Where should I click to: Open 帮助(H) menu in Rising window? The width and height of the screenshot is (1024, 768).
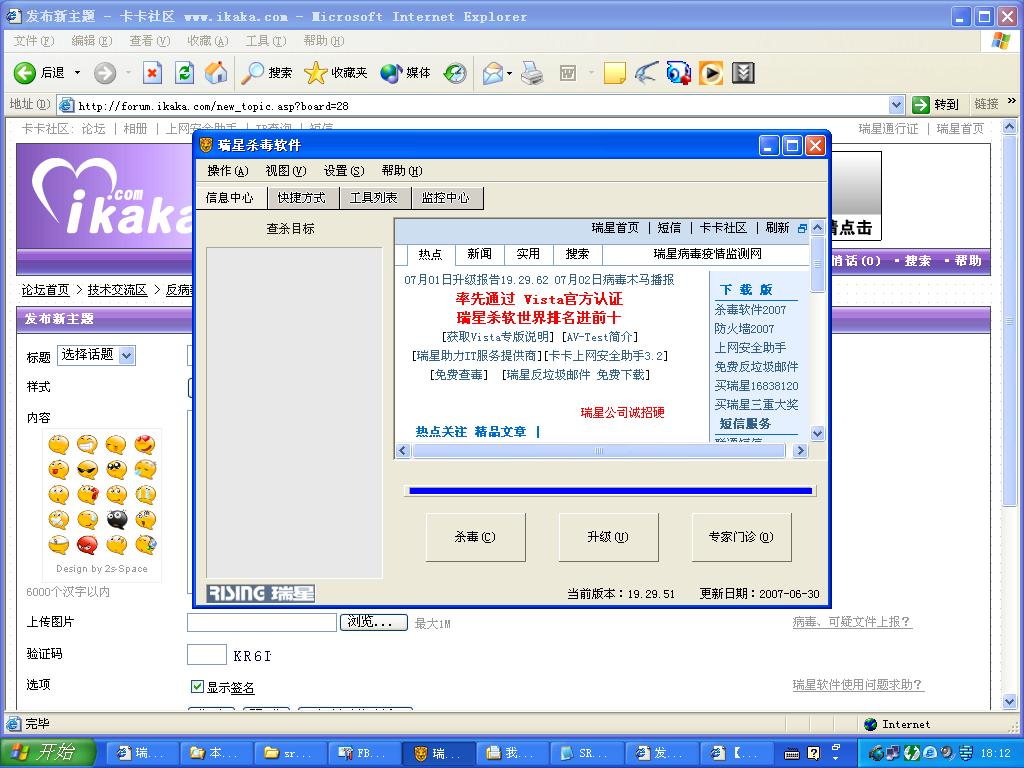(402, 170)
